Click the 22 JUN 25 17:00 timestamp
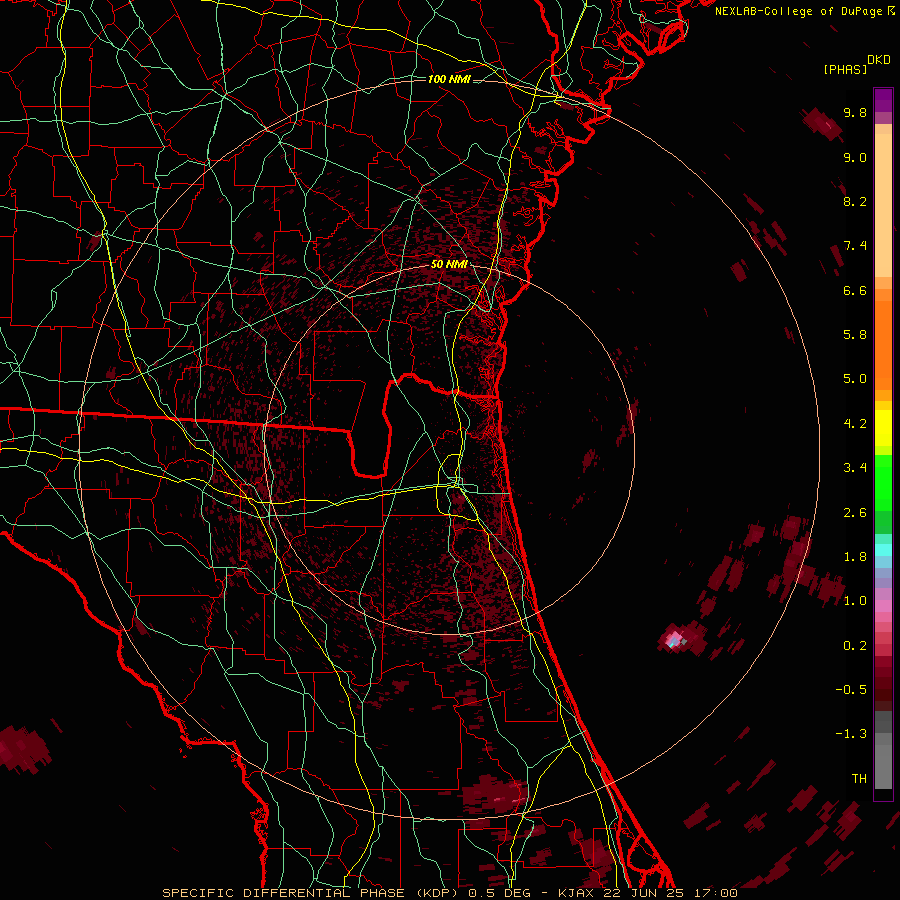 point(671,893)
